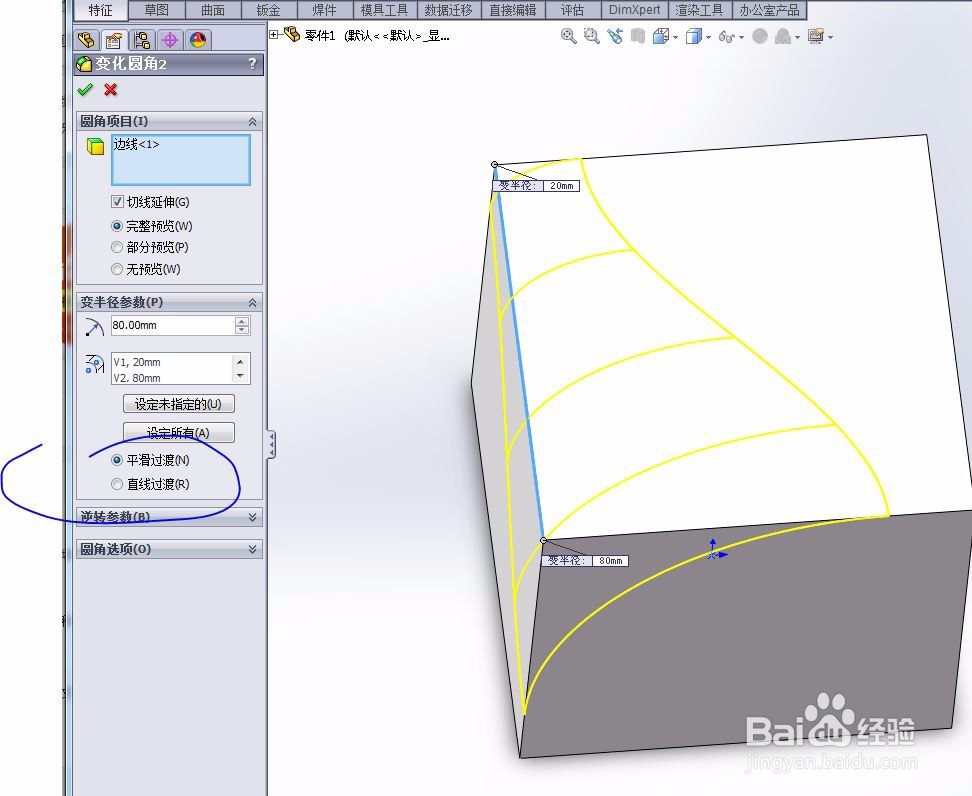The image size is (972, 796).
Task: Accept fillet with the green checkmark
Action: point(85,90)
